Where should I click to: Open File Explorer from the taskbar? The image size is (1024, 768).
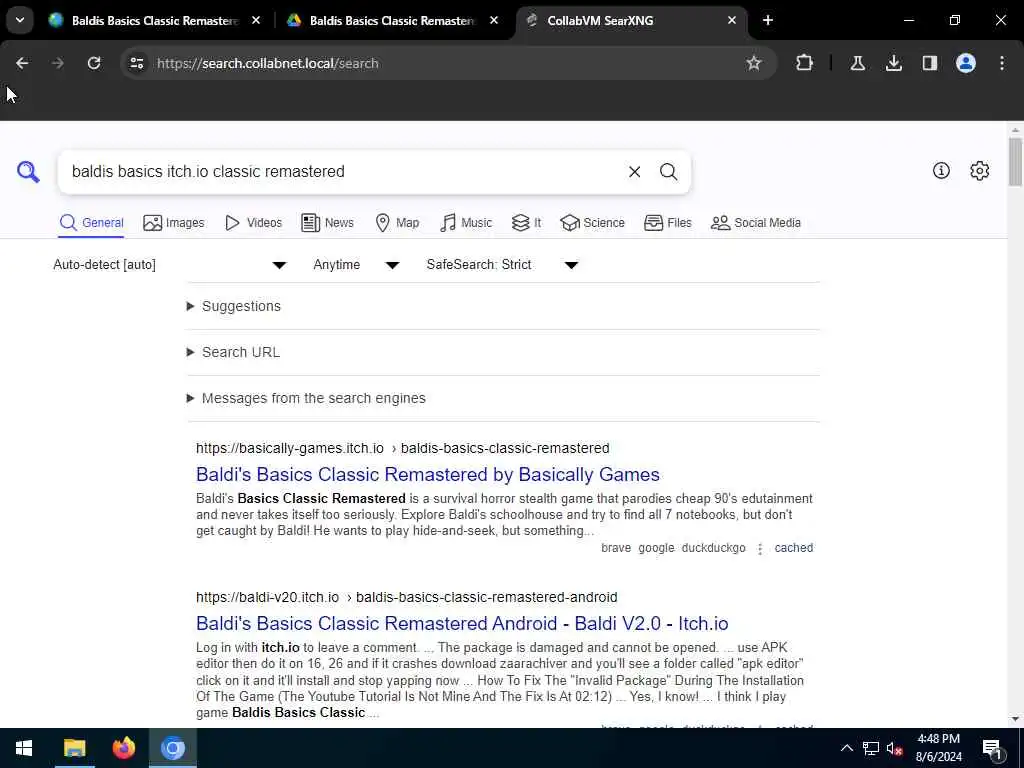[x=74, y=748]
